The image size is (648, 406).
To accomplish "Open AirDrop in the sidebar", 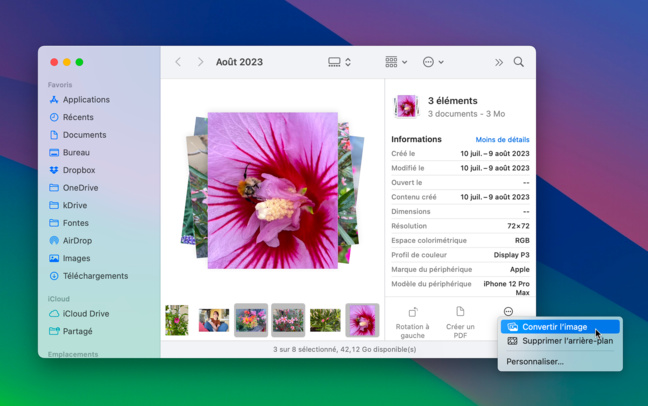I will (71, 241).
